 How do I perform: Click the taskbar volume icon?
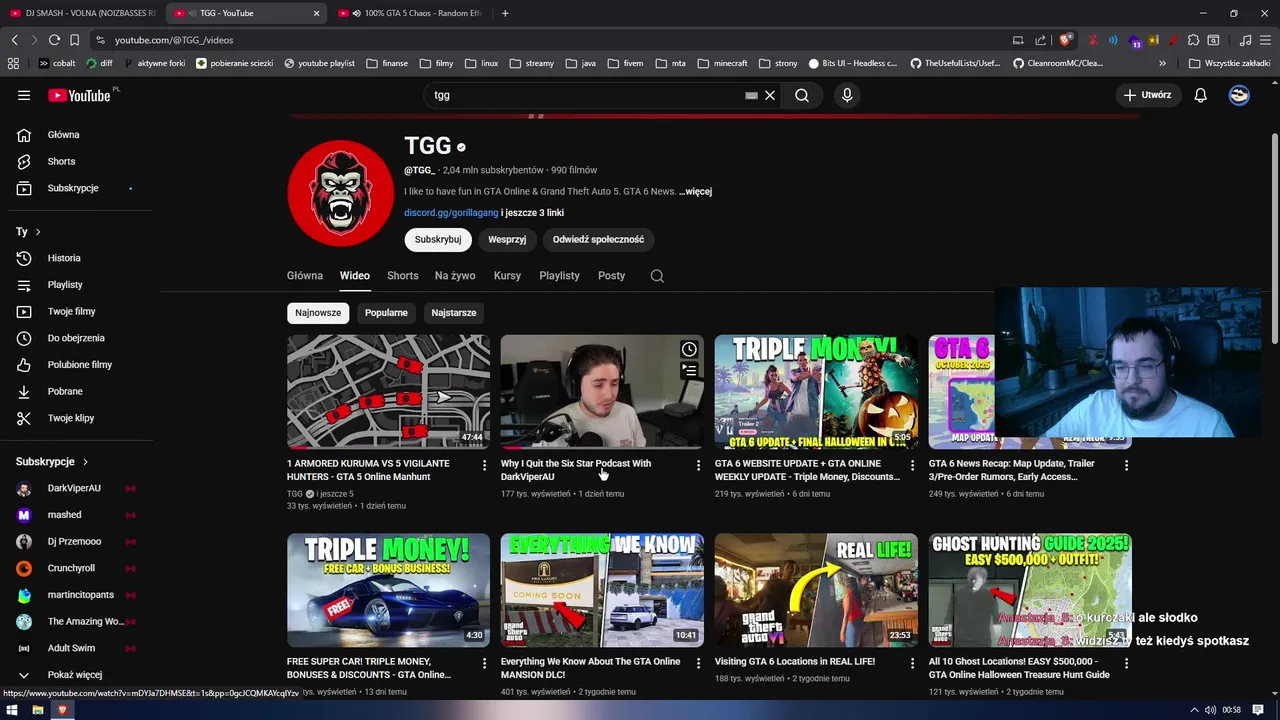[1210, 710]
